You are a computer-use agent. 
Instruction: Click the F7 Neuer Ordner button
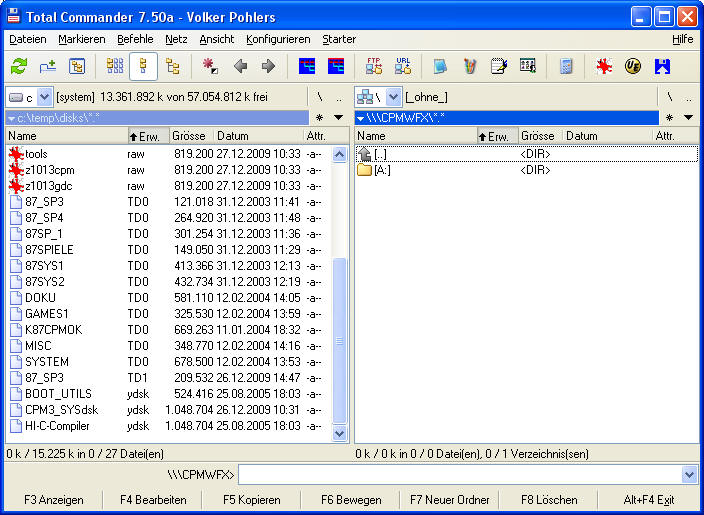click(450, 500)
